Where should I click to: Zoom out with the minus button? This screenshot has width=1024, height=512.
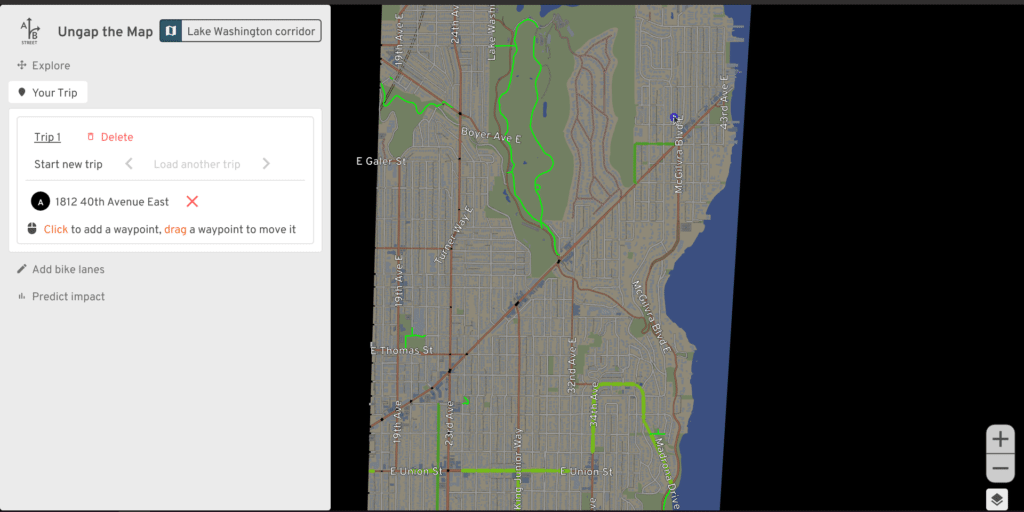[1000, 468]
